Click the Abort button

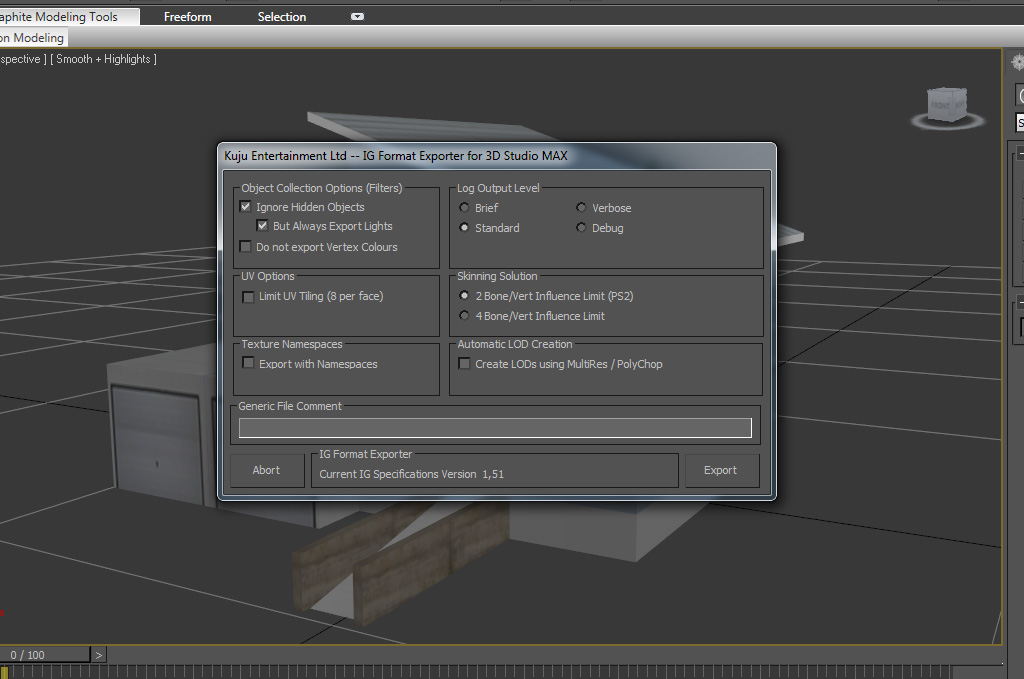pyautogui.click(x=267, y=470)
